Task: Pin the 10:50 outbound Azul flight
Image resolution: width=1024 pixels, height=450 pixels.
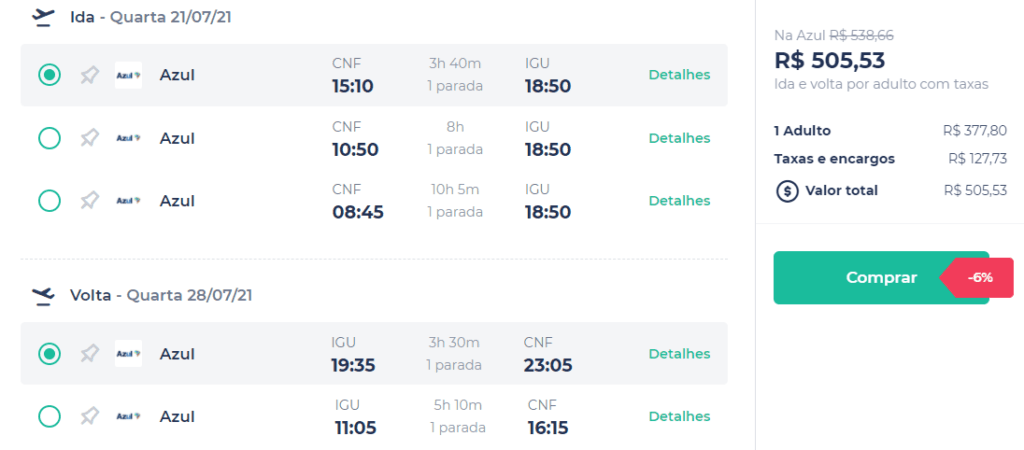Action: click(x=89, y=138)
